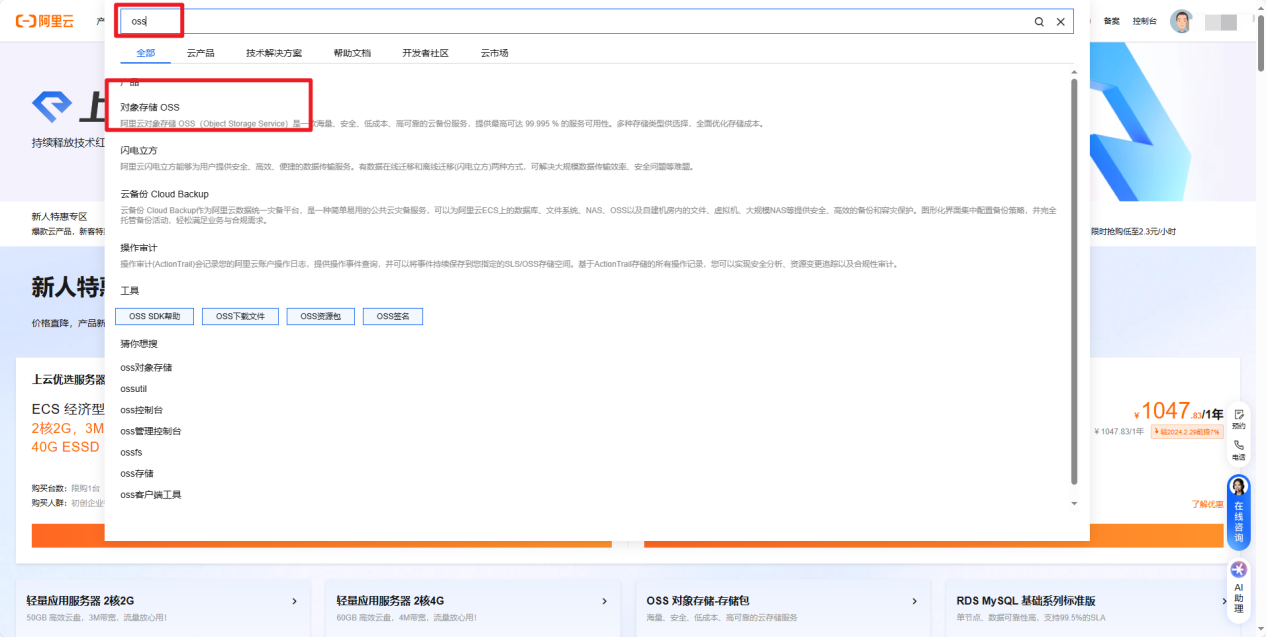This screenshot has height=637, width=1266.
Task: Choose suggestion ossutil
Action: pyautogui.click(x=134, y=389)
